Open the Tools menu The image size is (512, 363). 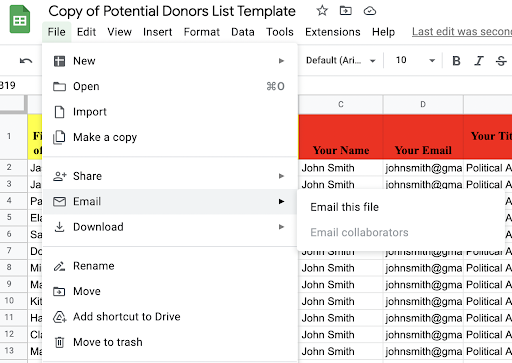280,32
